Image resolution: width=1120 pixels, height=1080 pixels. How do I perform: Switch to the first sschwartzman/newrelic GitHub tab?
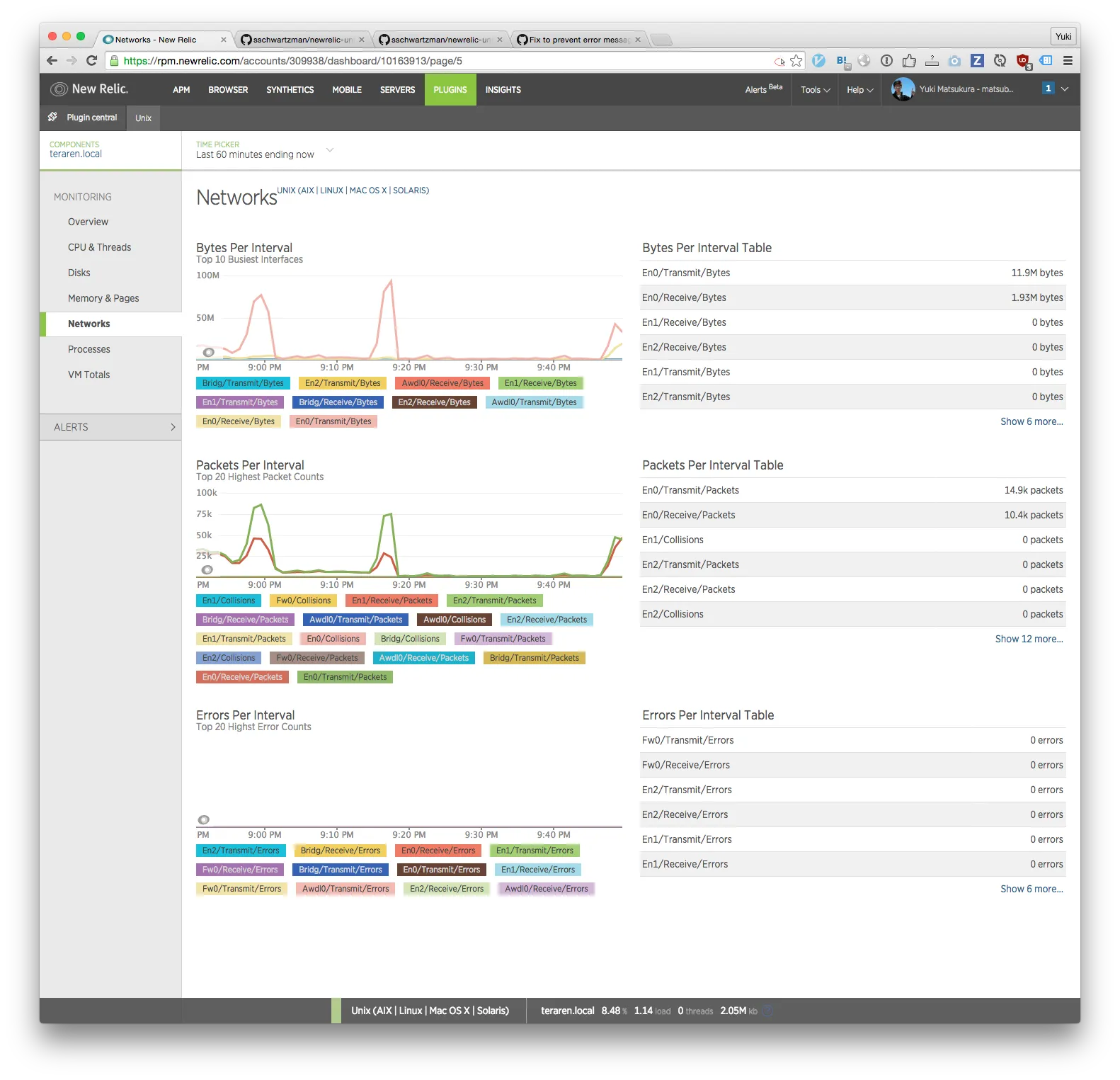click(302, 40)
